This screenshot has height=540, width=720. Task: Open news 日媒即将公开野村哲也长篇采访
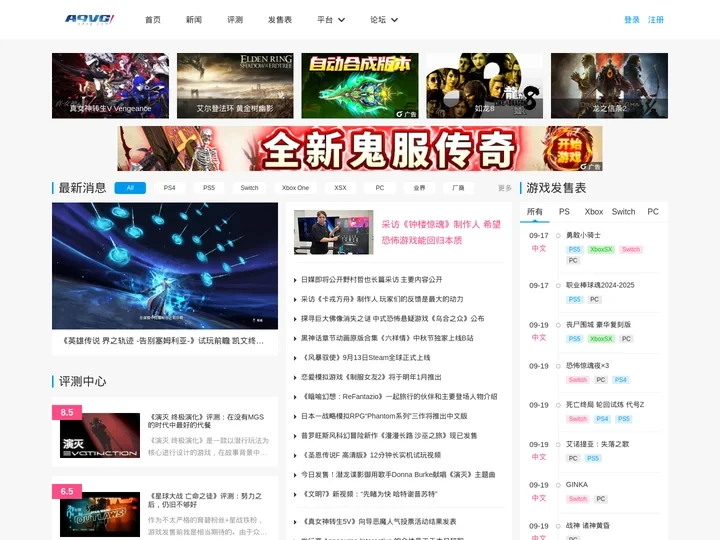[x=372, y=280]
